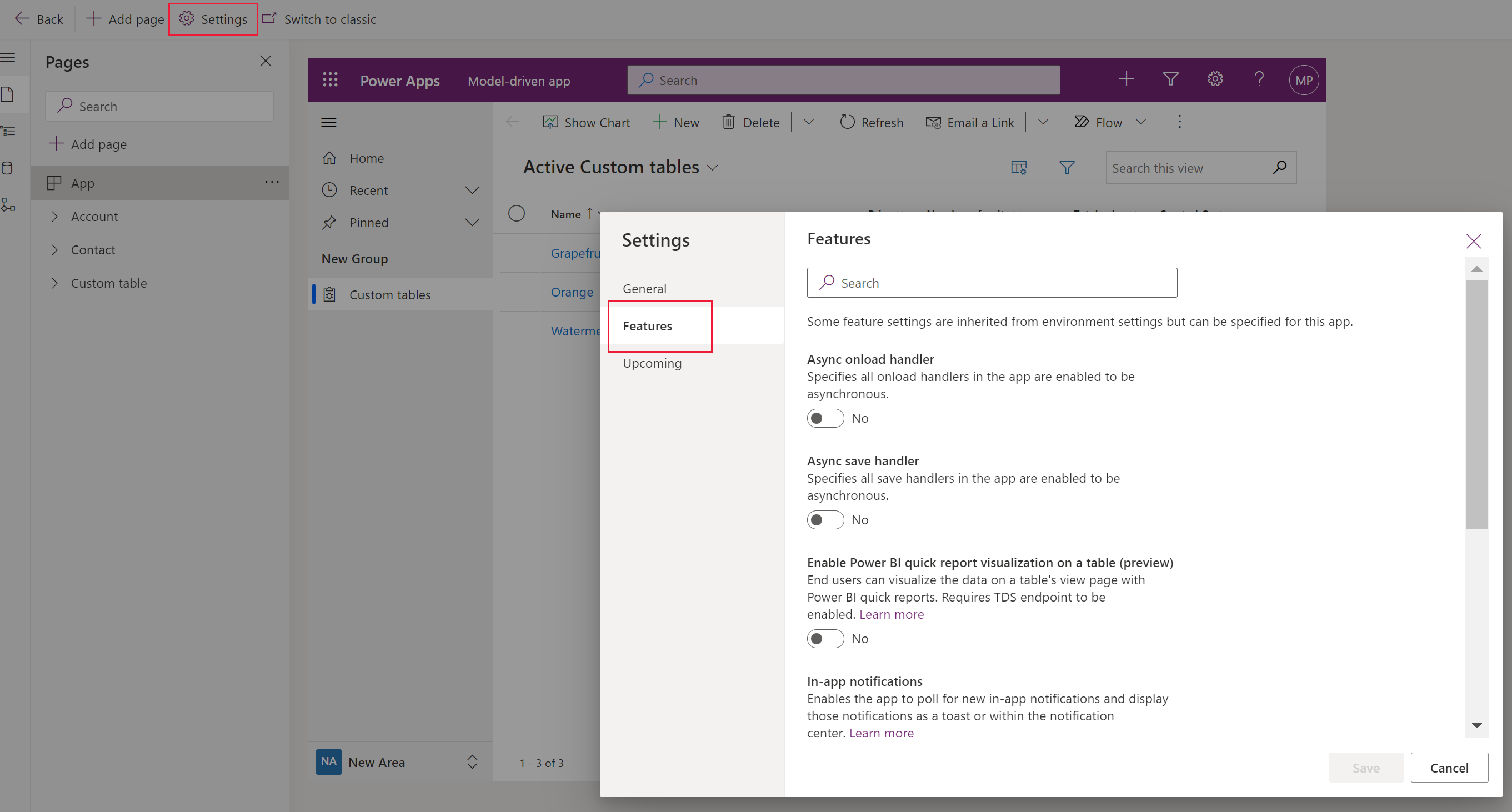
Task: Toggle the Async onload handler switch
Action: point(825,418)
